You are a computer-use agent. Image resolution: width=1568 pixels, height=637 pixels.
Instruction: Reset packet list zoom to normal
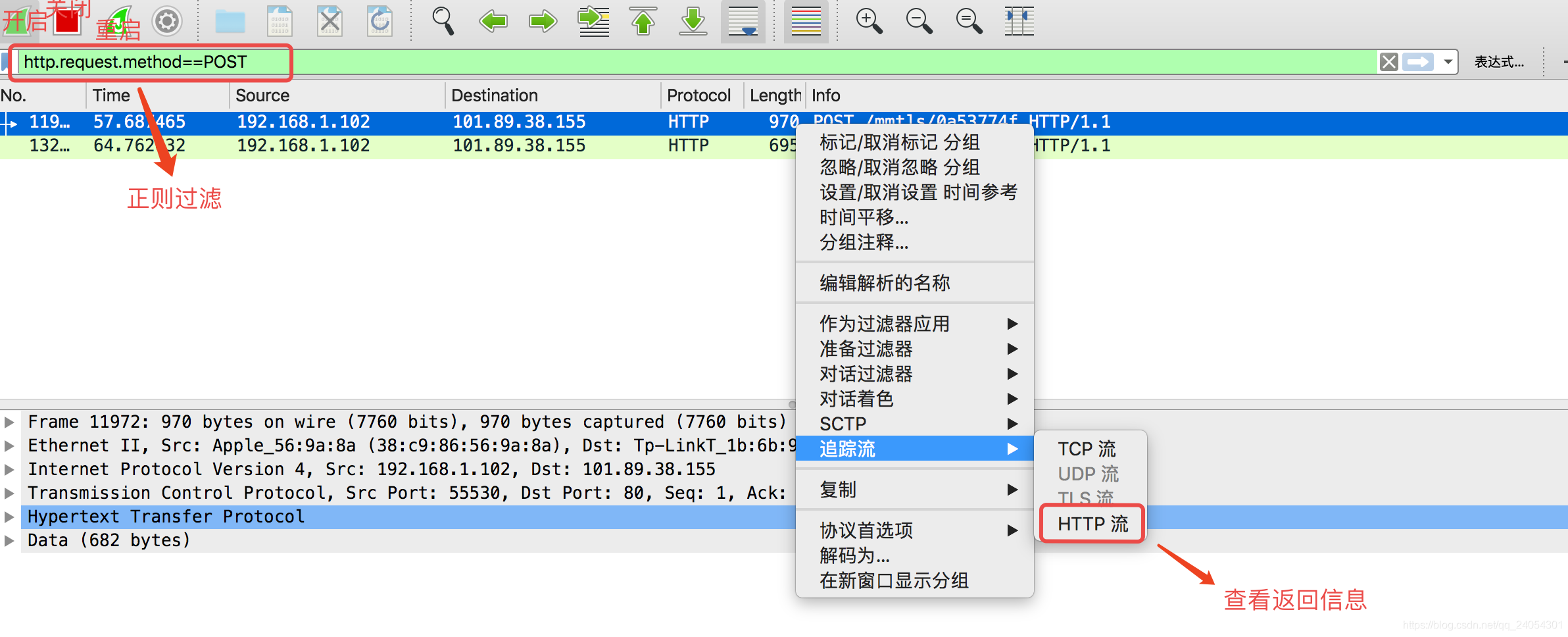(968, 21)
